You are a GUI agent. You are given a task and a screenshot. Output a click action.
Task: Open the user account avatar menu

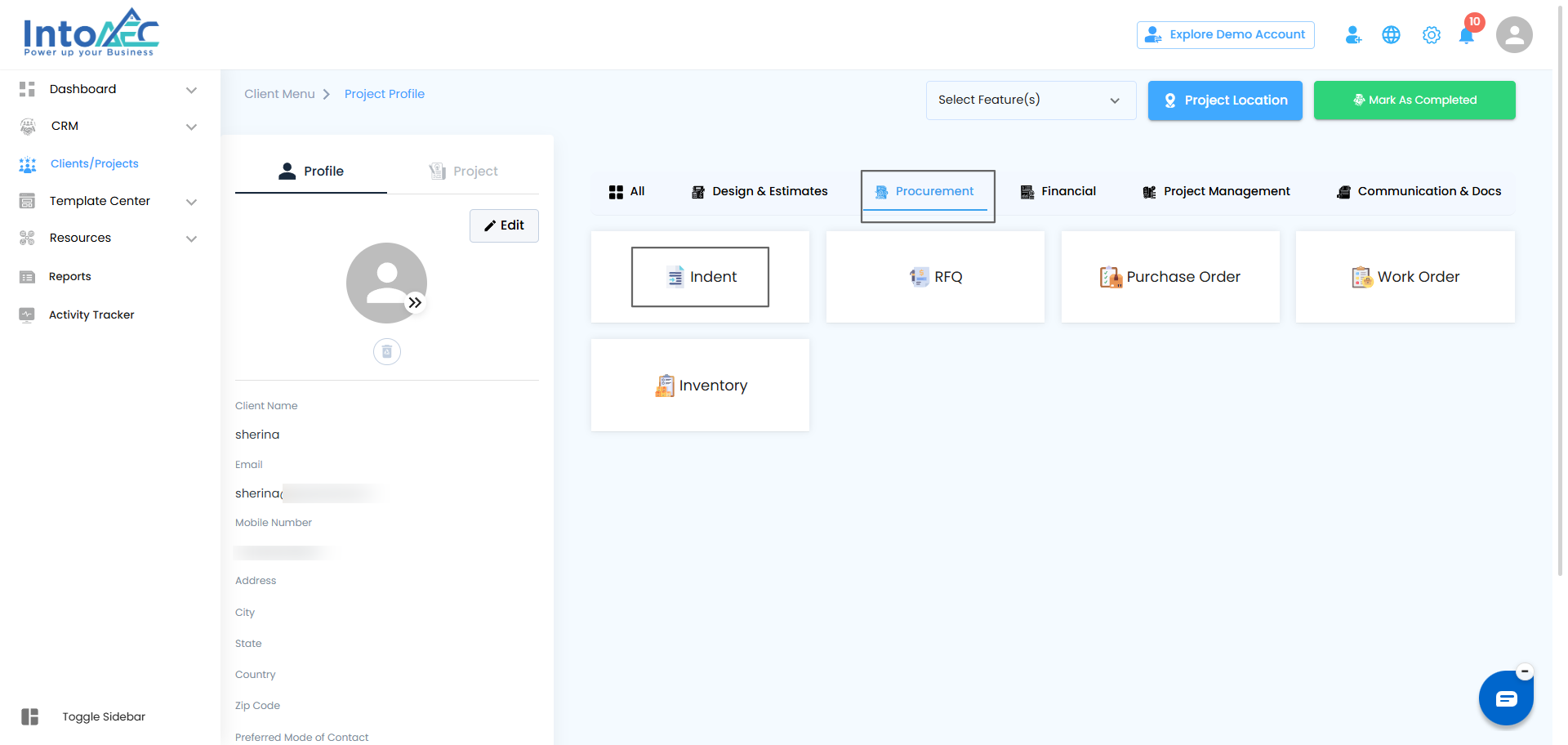click(x=1514, y=35)
